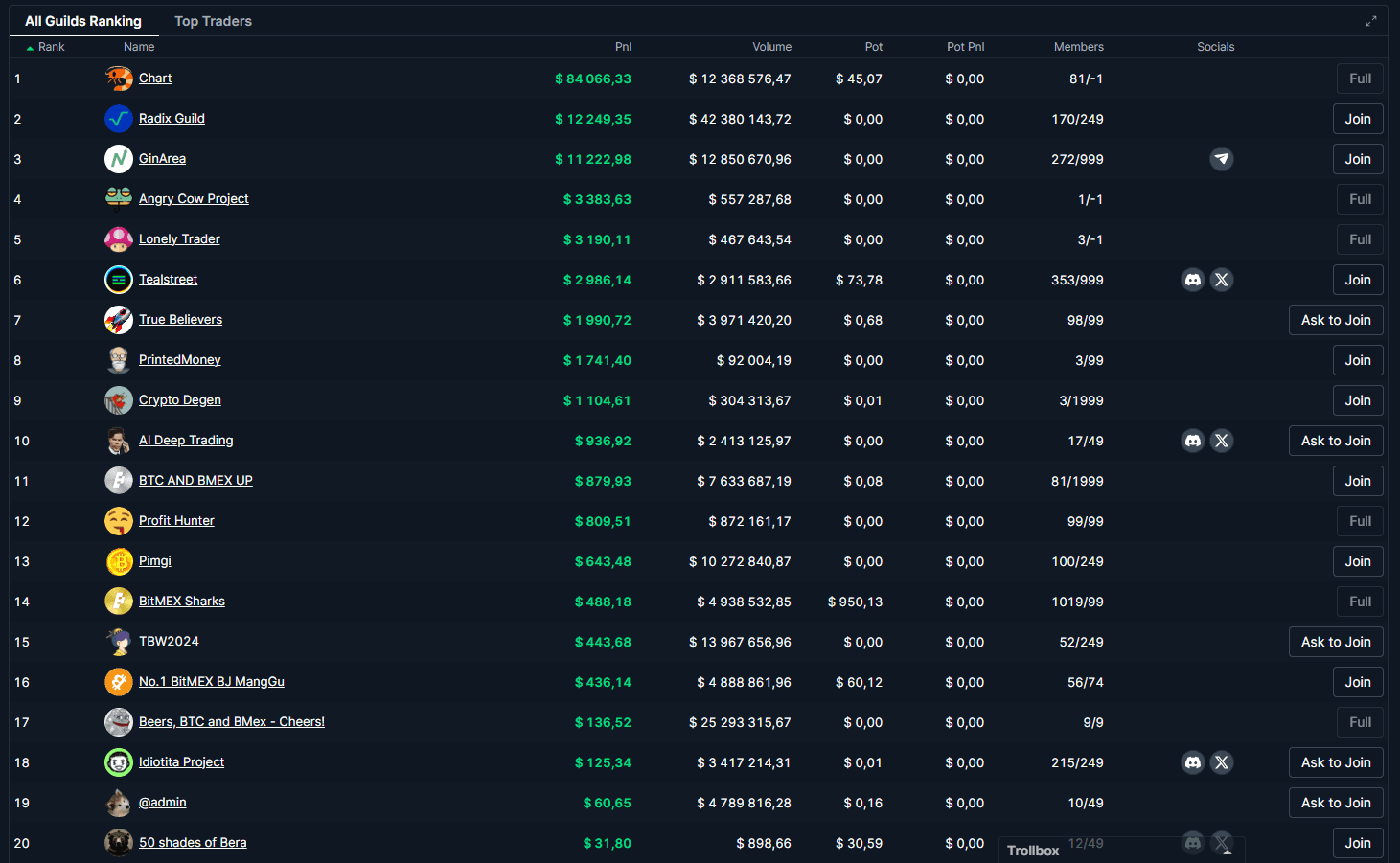Image resolution: width=1400 pixels, height=863 pixels.
Task: Open Tealstreet's Discord social icon
Action: (x=1193, y=280)
